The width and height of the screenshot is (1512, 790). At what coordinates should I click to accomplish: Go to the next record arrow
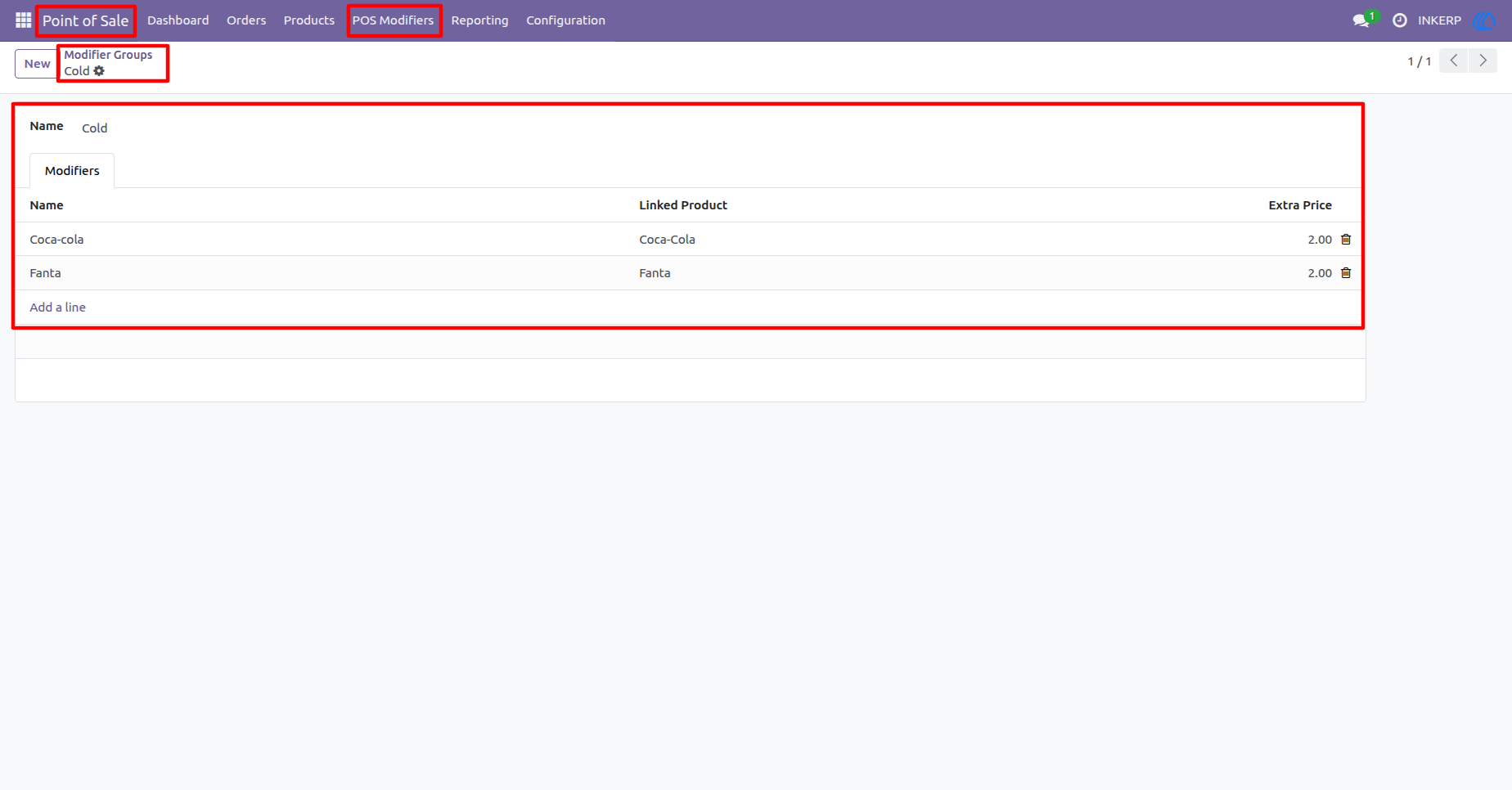1483,61
